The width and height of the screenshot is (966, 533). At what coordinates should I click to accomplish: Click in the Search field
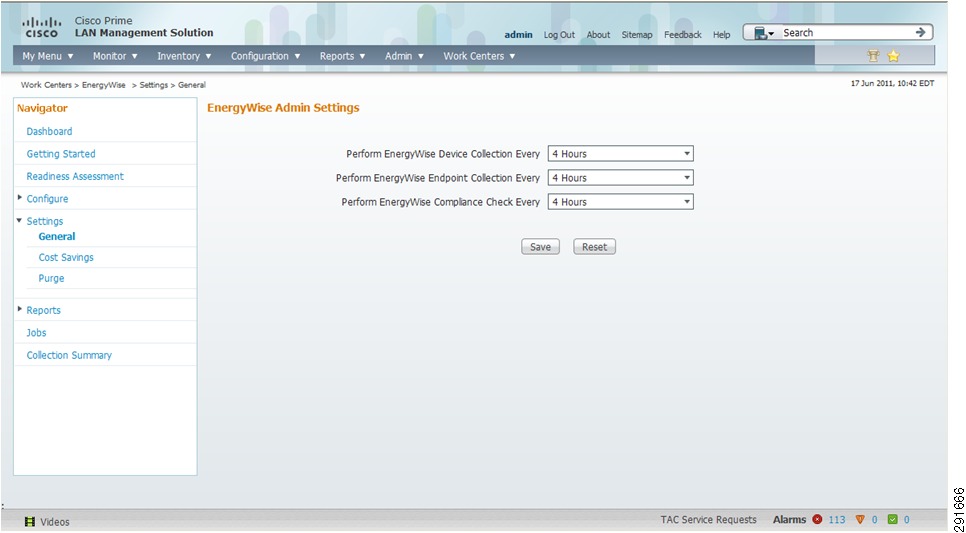(x=847, y=33)
